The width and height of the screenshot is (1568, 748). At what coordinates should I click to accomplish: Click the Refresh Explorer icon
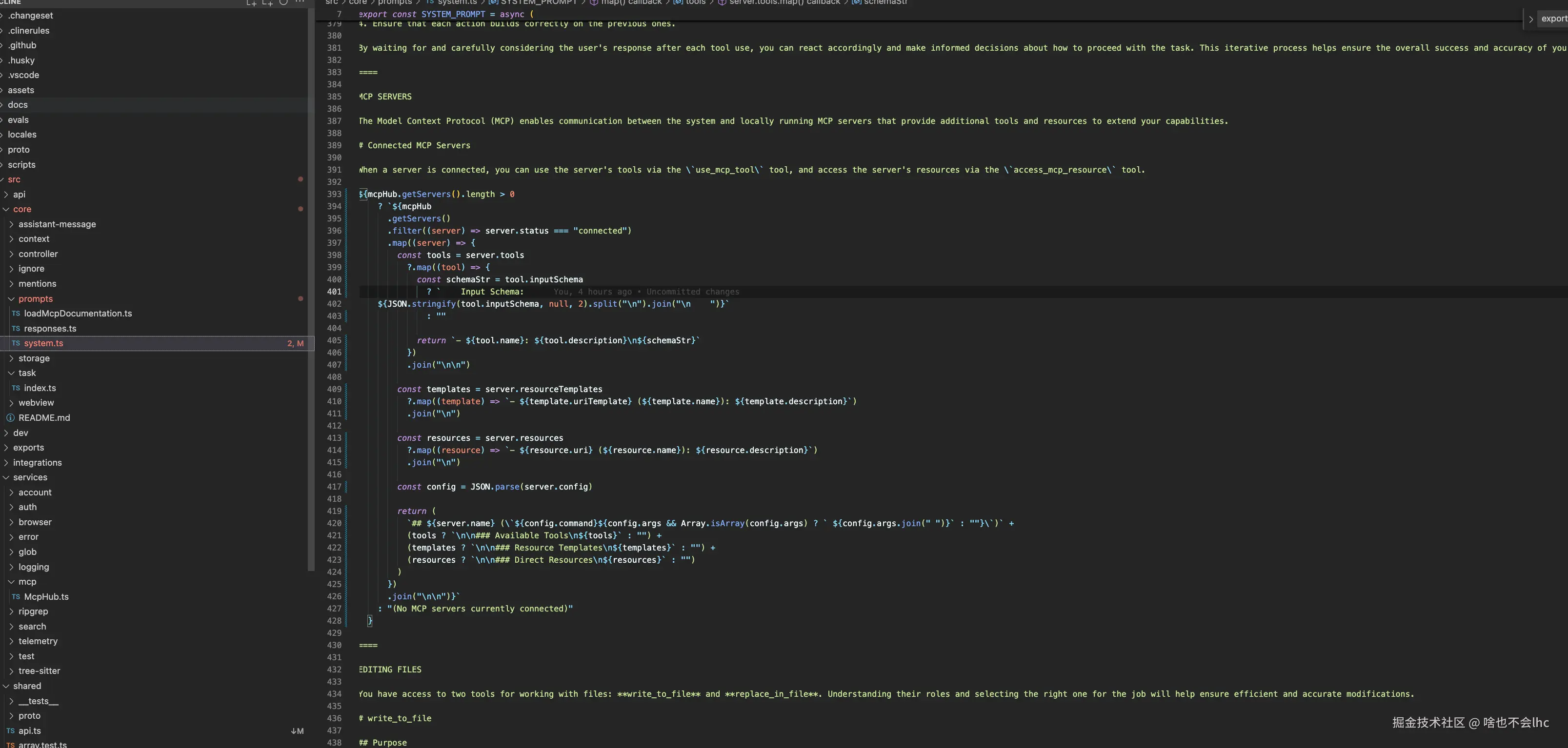(283, 2)
